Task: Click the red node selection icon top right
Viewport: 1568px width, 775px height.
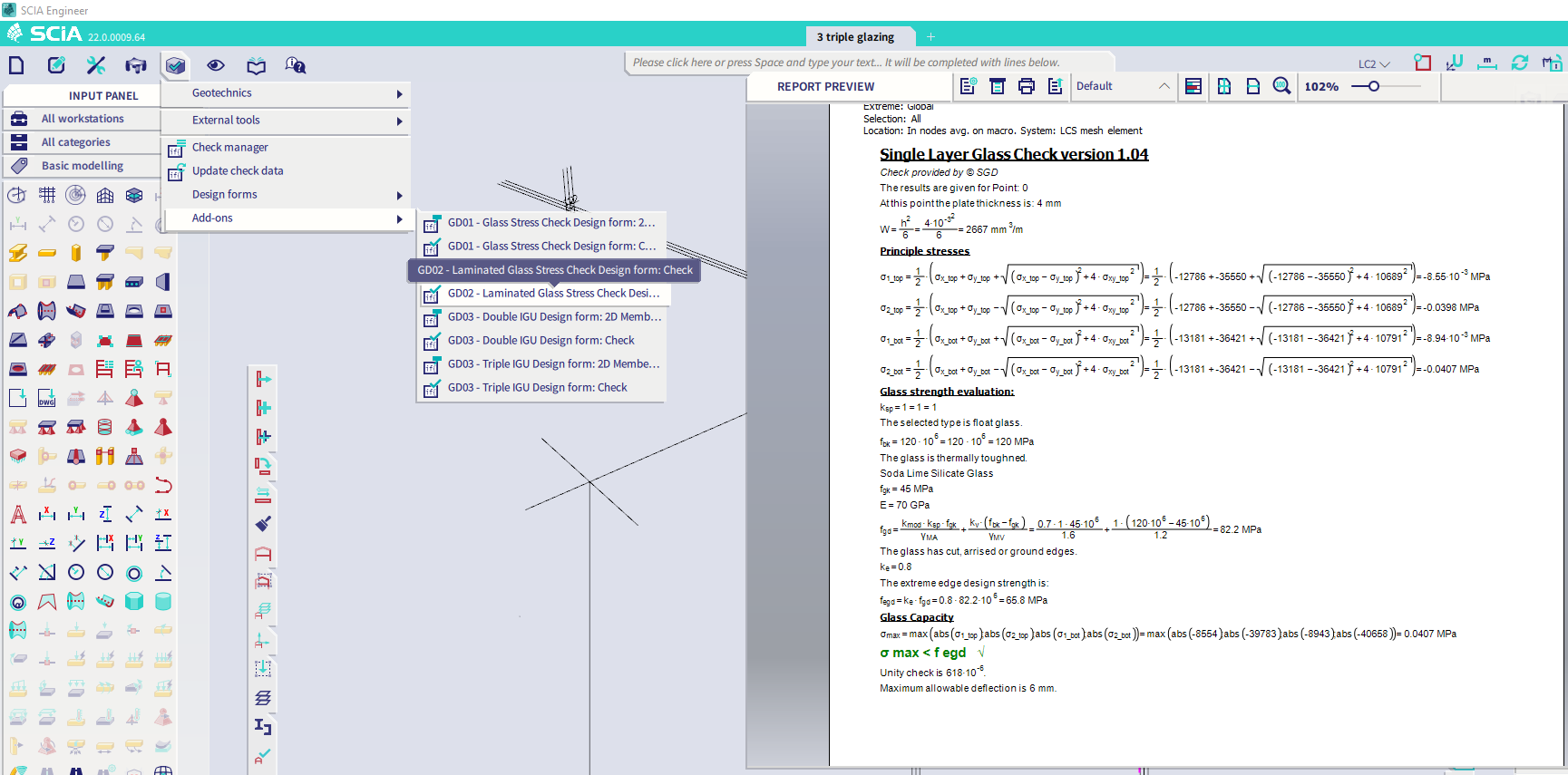Action: [x=1423, y=63]
